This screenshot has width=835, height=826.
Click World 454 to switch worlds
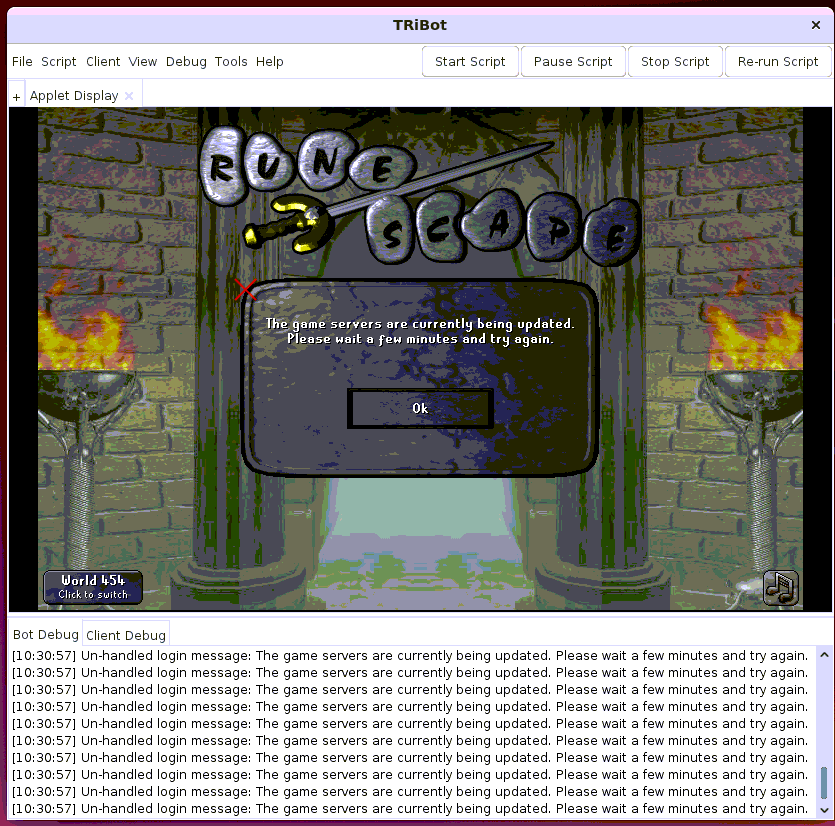[93, 587]
